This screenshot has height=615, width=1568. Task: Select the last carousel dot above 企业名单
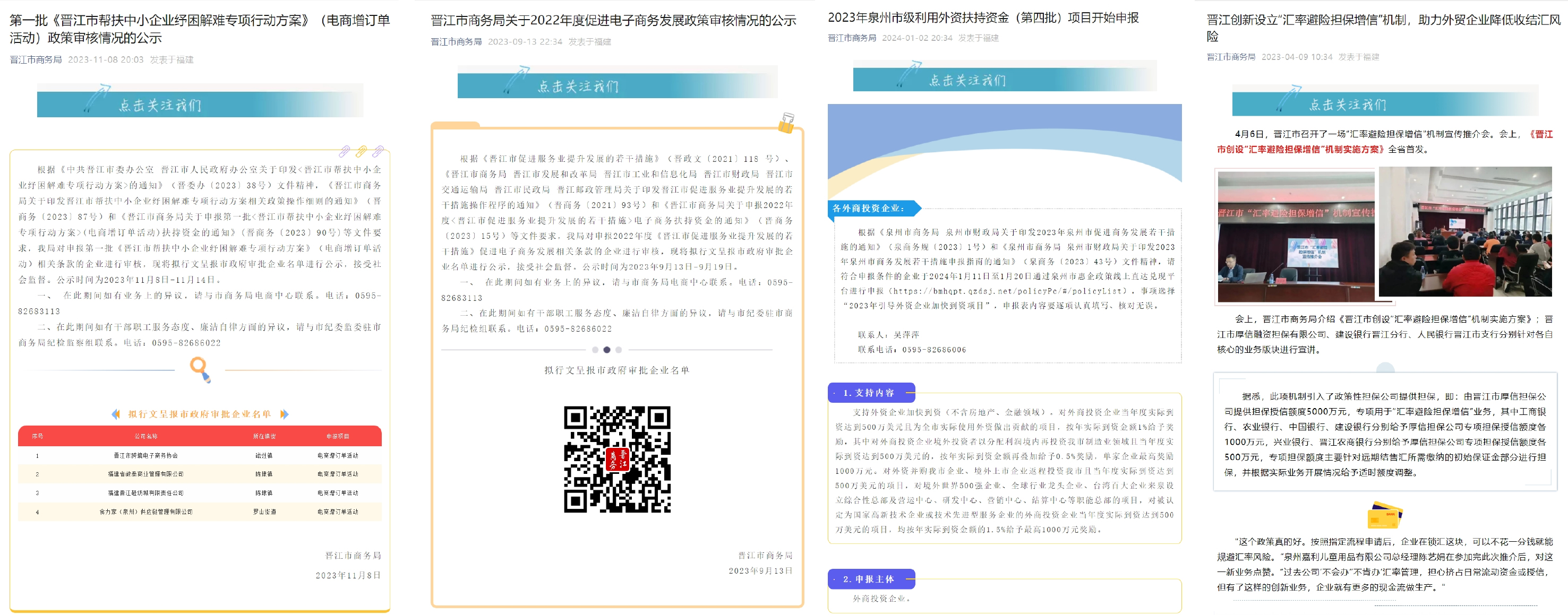(x=619, y=350)
